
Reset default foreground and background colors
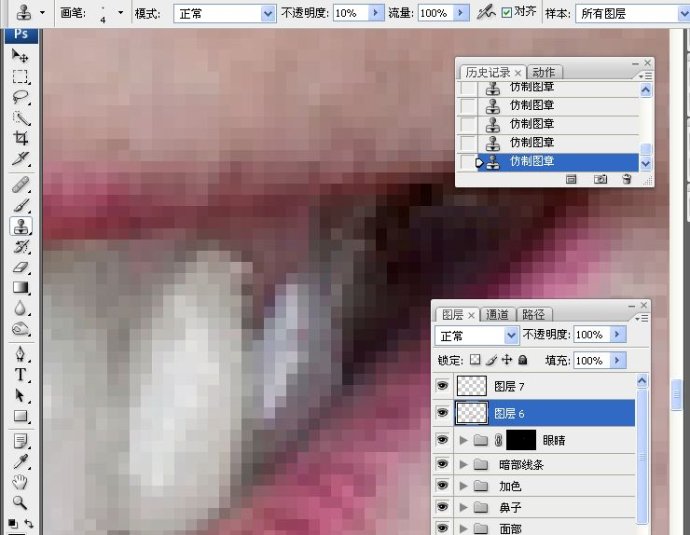pyautogui.click(x=13, y=524)
